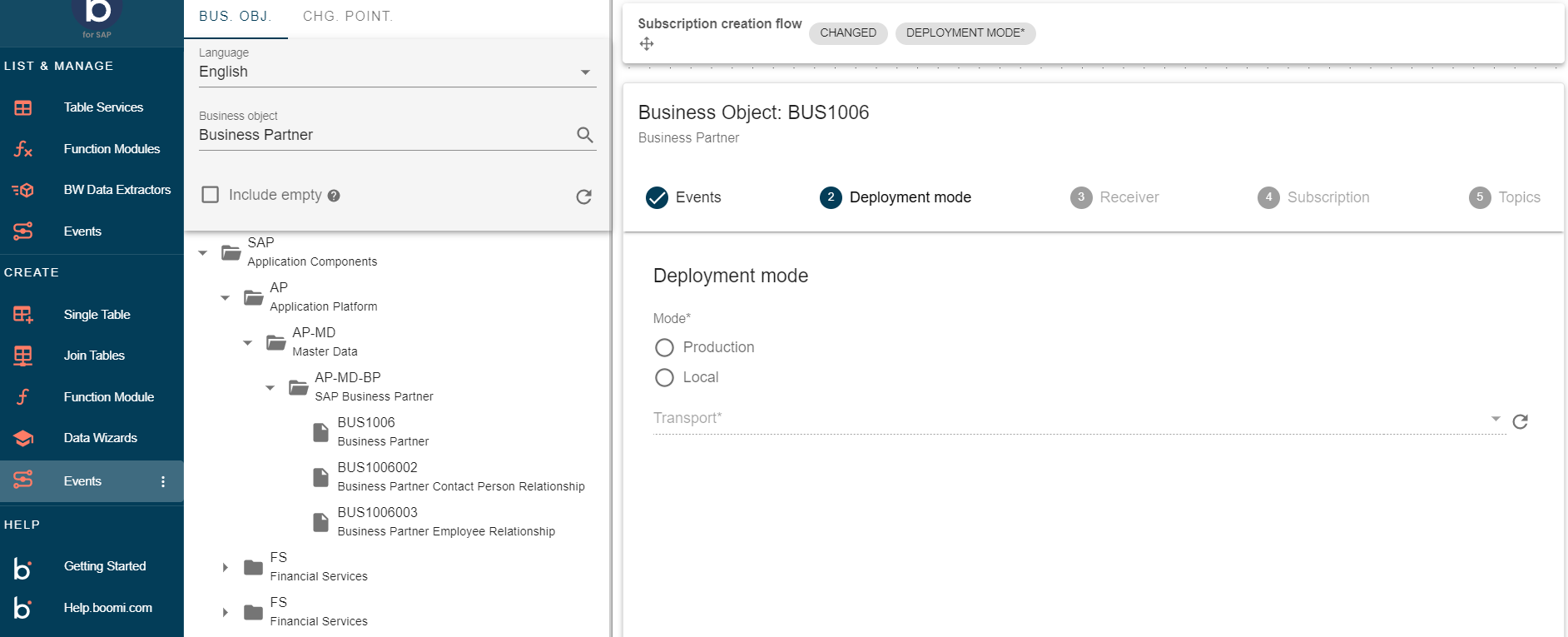Click the Join Tables icon
The height and width of the screenshot is (637, 1568).
pyautogui.click(x=23, y=356)
